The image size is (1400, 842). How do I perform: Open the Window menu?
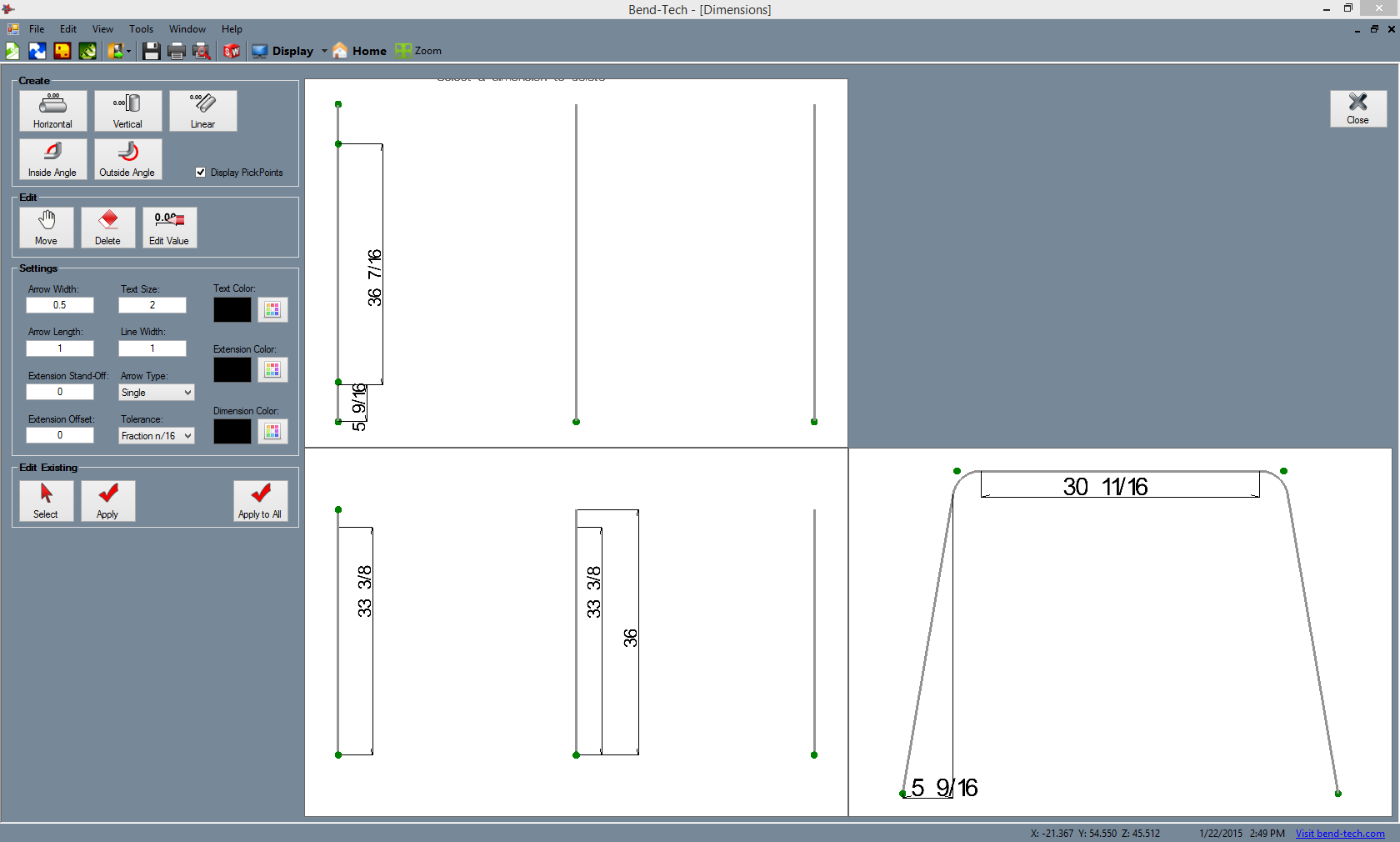pyautogui.click(x=187, y=28)
